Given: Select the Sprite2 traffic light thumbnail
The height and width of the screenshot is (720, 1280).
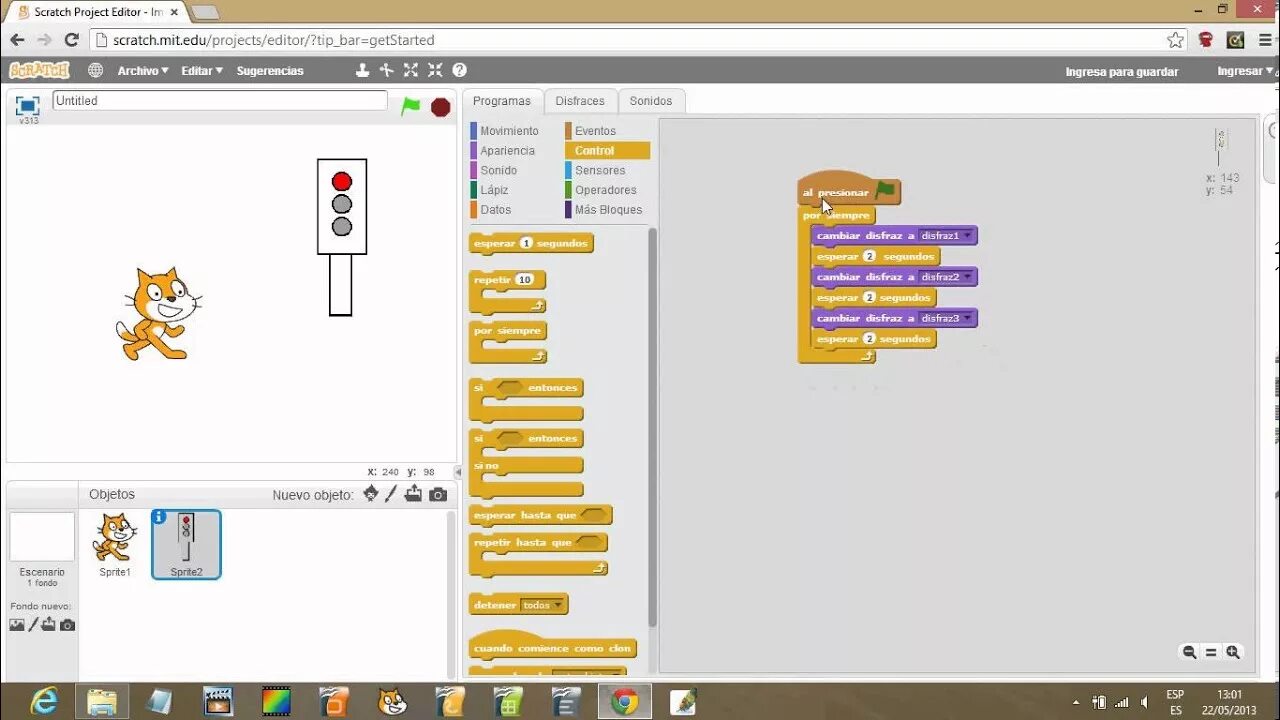Looking at the screenshot, I should (x=186, y=545).
